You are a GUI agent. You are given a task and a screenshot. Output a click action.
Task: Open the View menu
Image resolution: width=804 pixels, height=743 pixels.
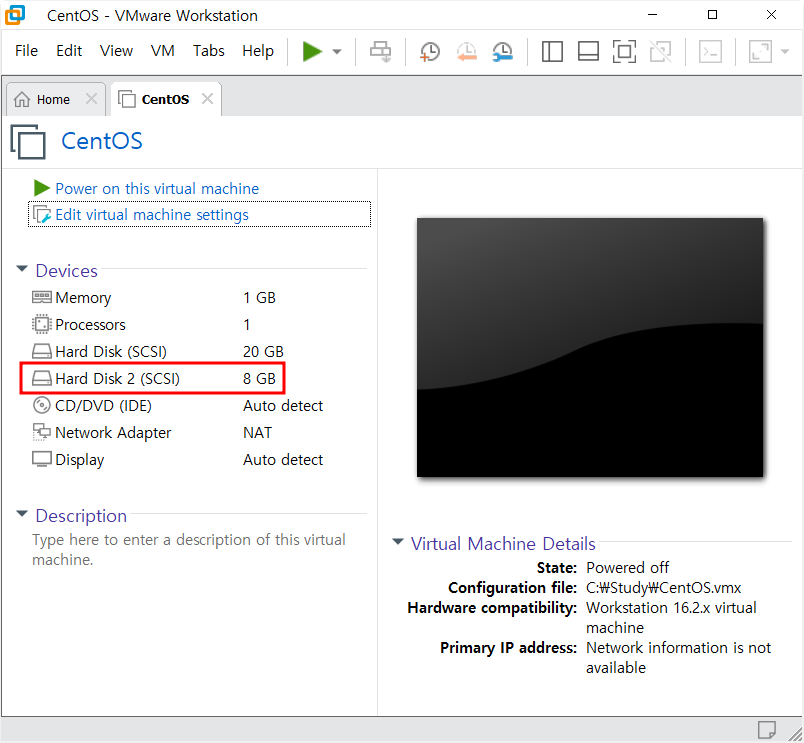(116, 51)
